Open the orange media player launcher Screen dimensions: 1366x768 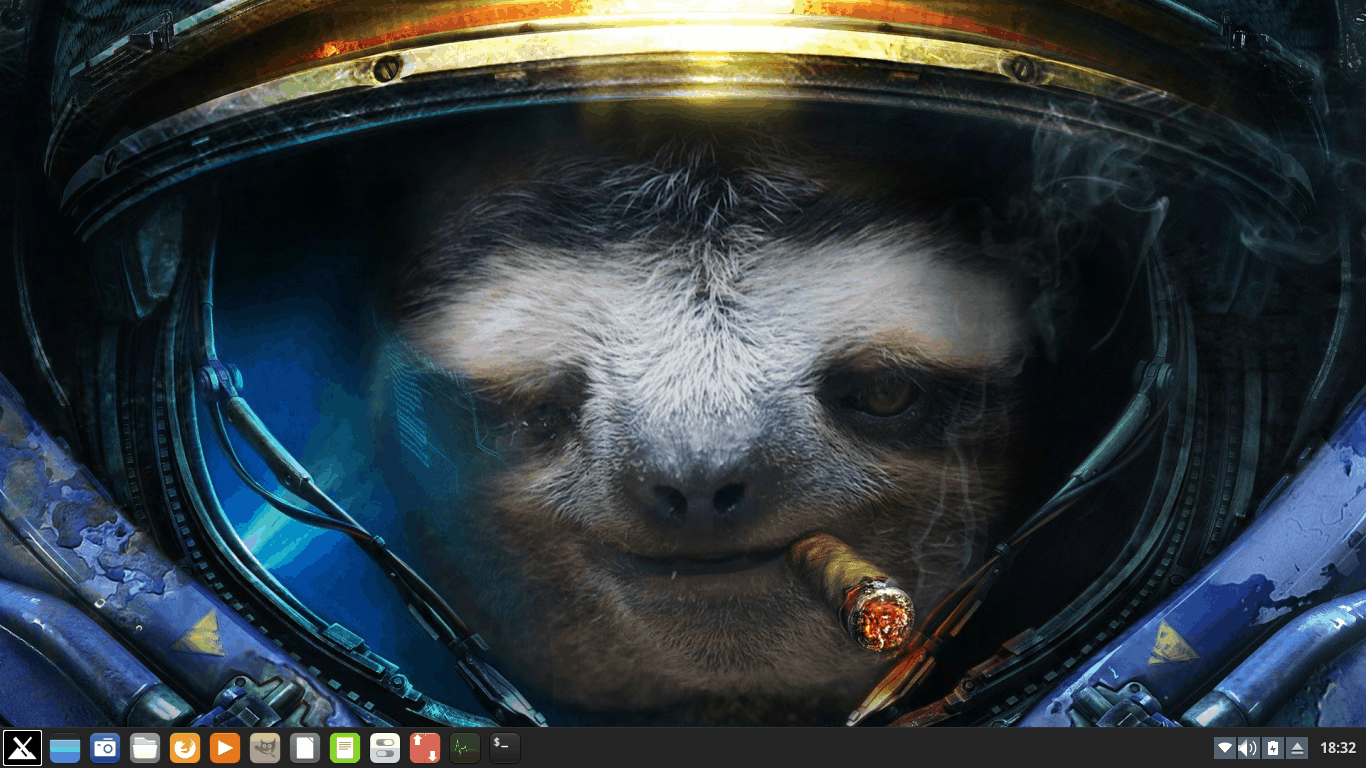(x=225, y=748)
